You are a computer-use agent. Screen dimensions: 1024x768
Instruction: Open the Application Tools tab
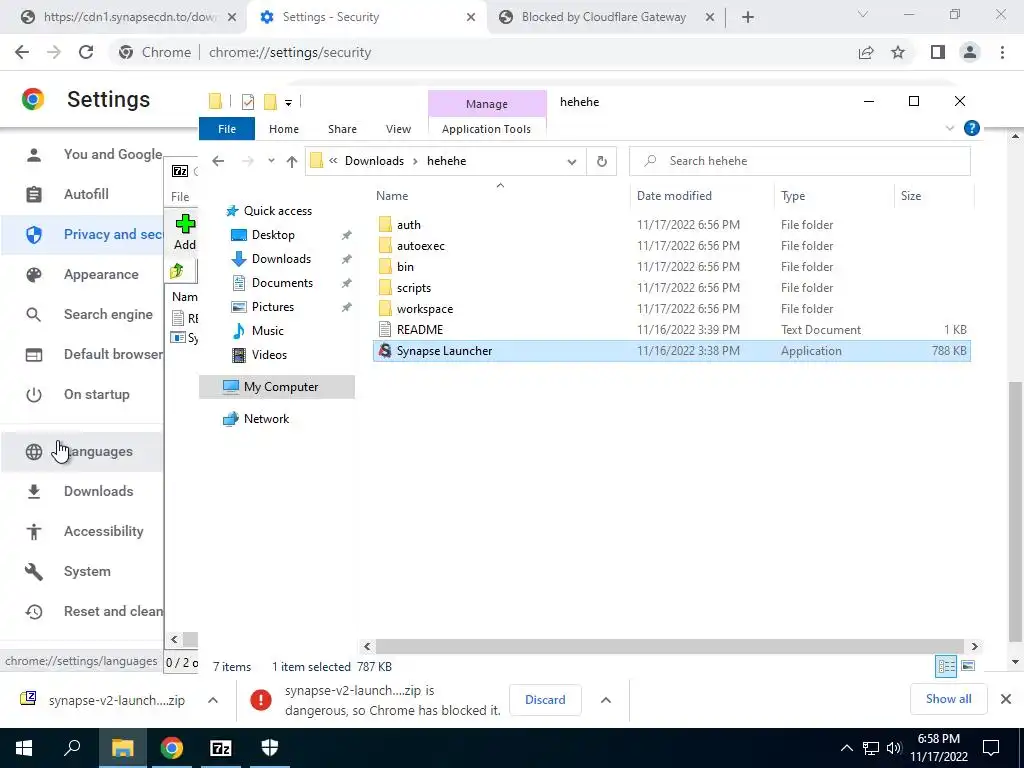click(x=486, y=129)
